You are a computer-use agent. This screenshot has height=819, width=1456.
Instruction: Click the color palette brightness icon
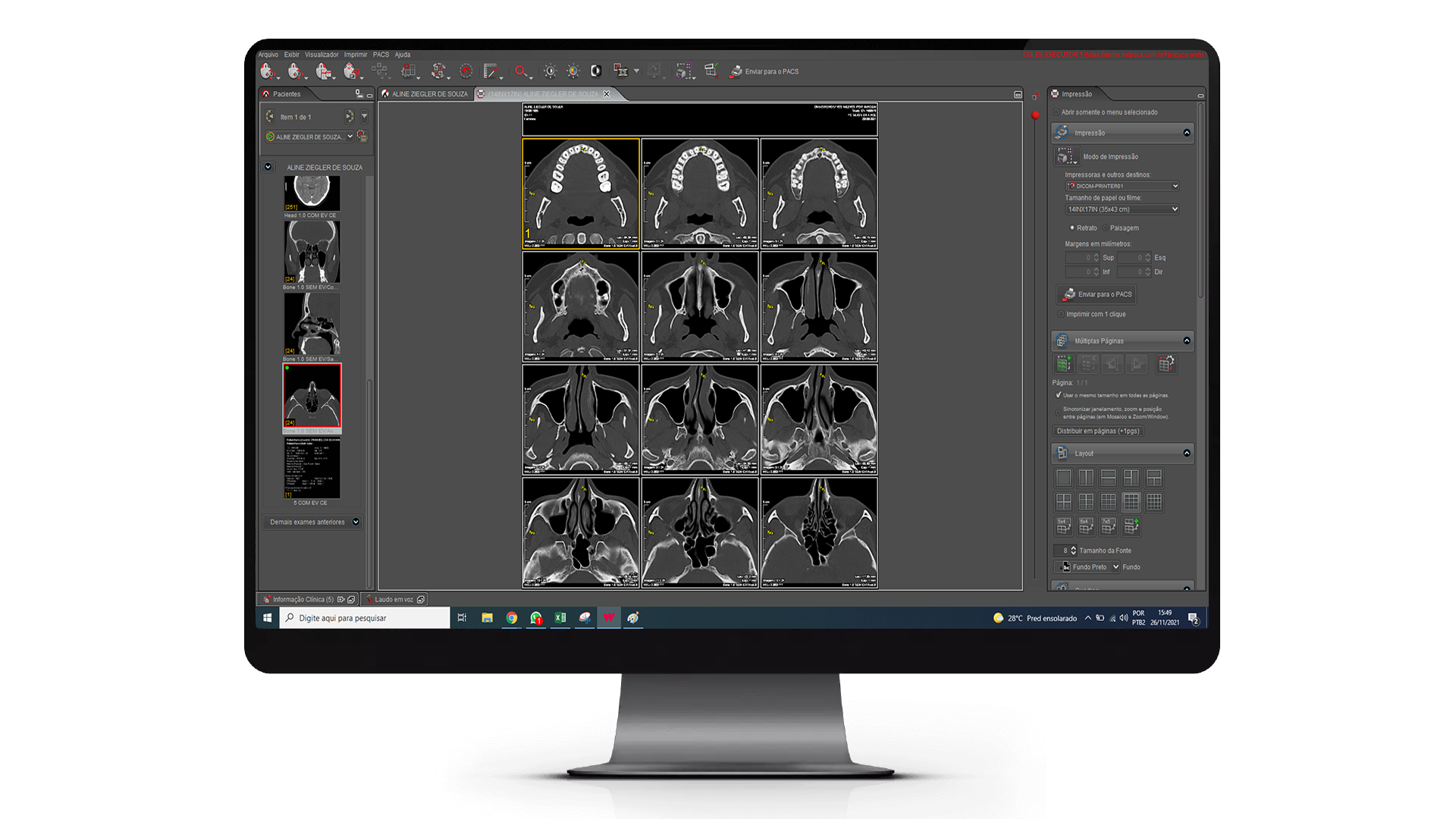pyautogui.click(x=573, y=71)
